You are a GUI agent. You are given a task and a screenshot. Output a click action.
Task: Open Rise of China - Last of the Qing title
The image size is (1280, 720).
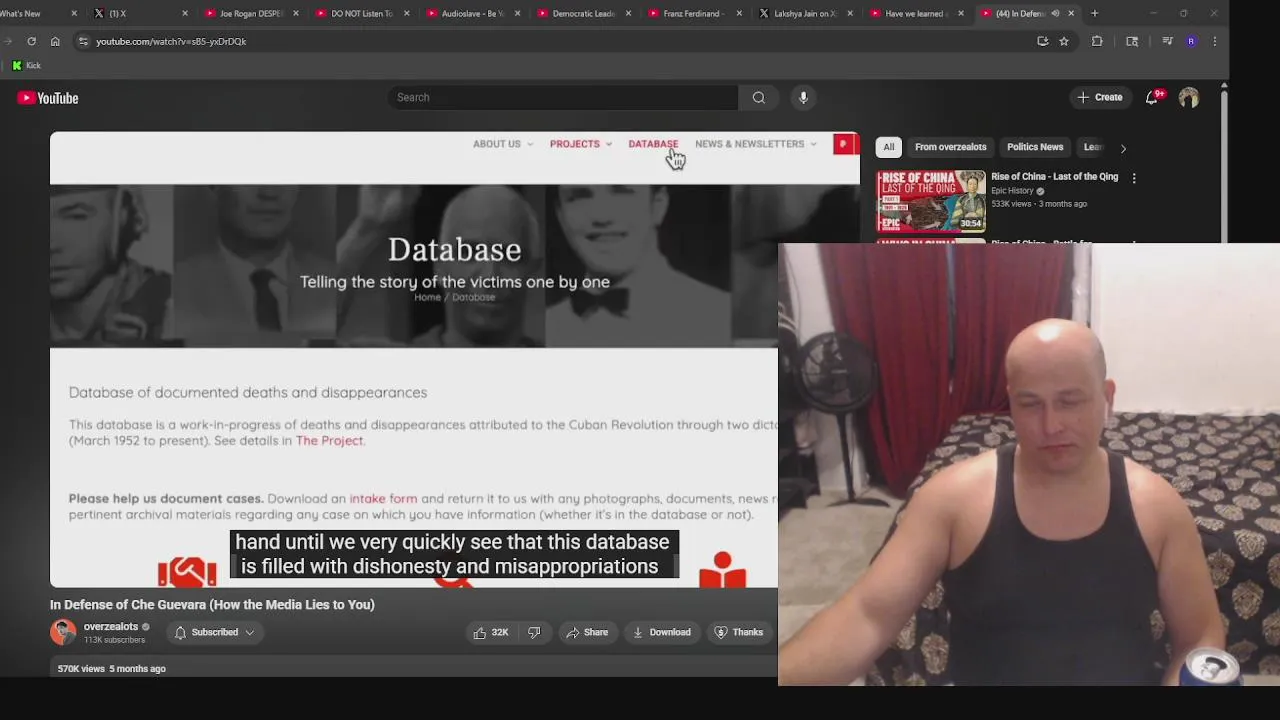(x=1054, y=177)
